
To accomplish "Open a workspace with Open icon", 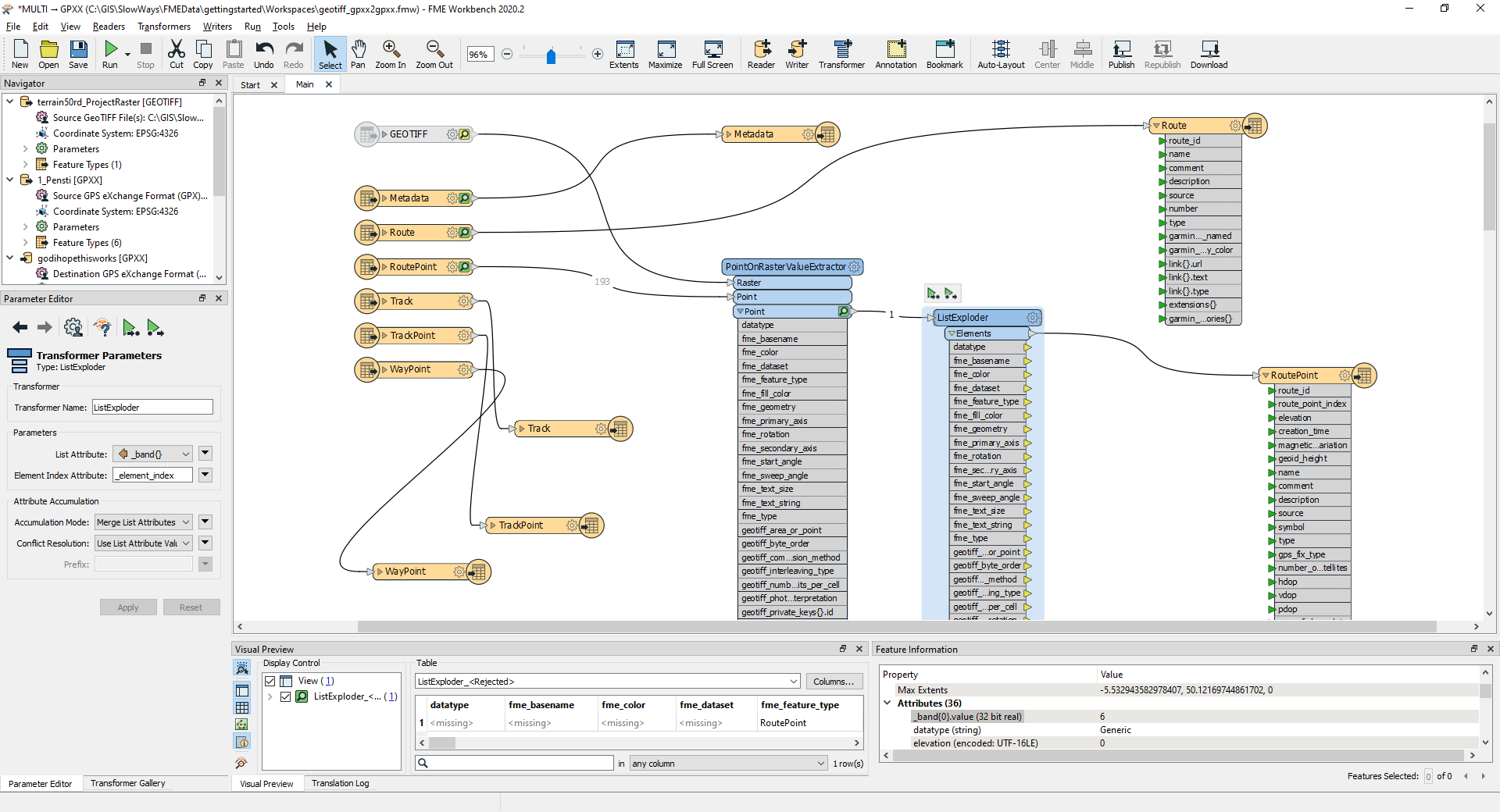I will pos(48,54).
